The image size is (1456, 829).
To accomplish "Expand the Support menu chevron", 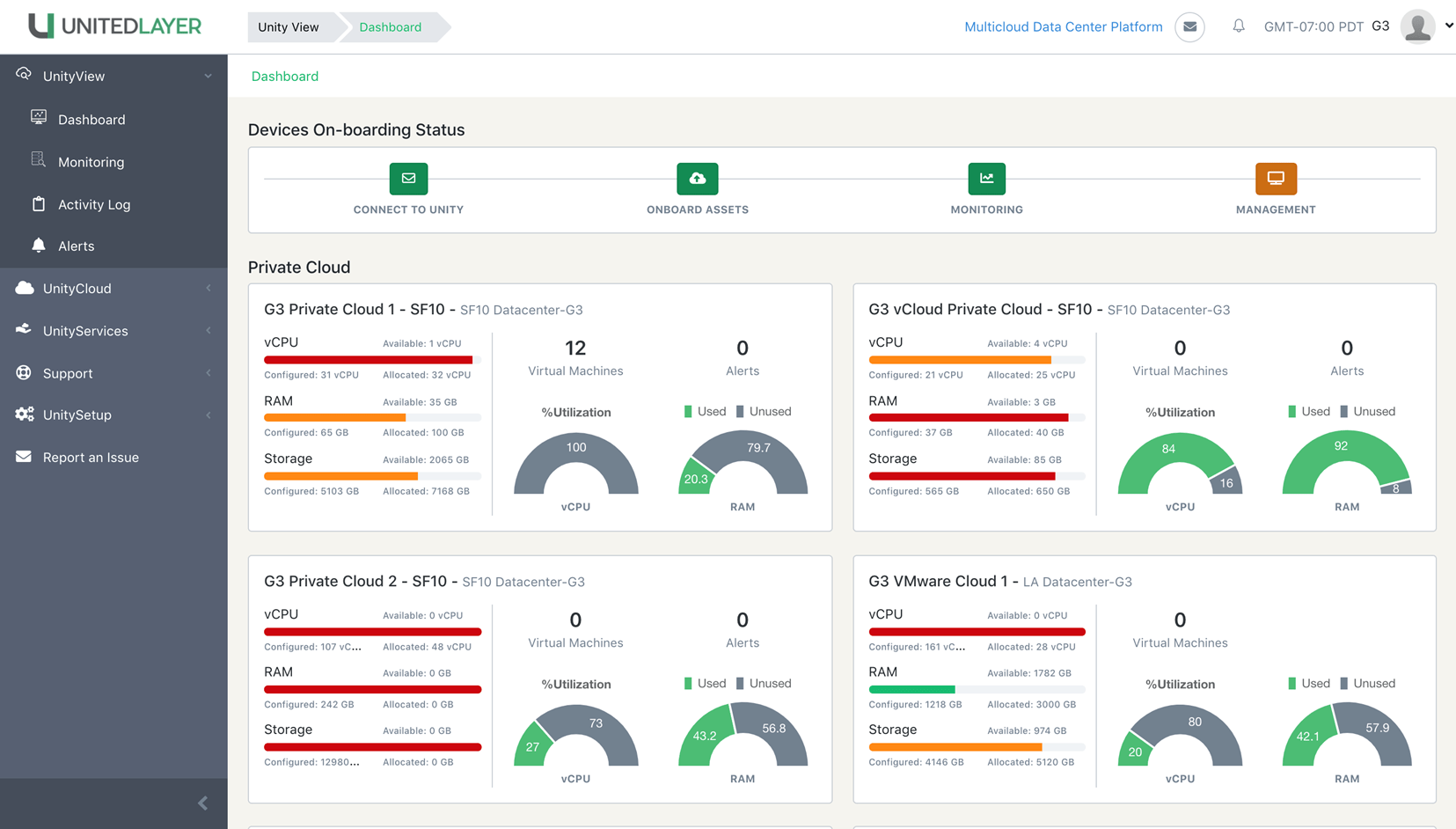I will point(209,373).
